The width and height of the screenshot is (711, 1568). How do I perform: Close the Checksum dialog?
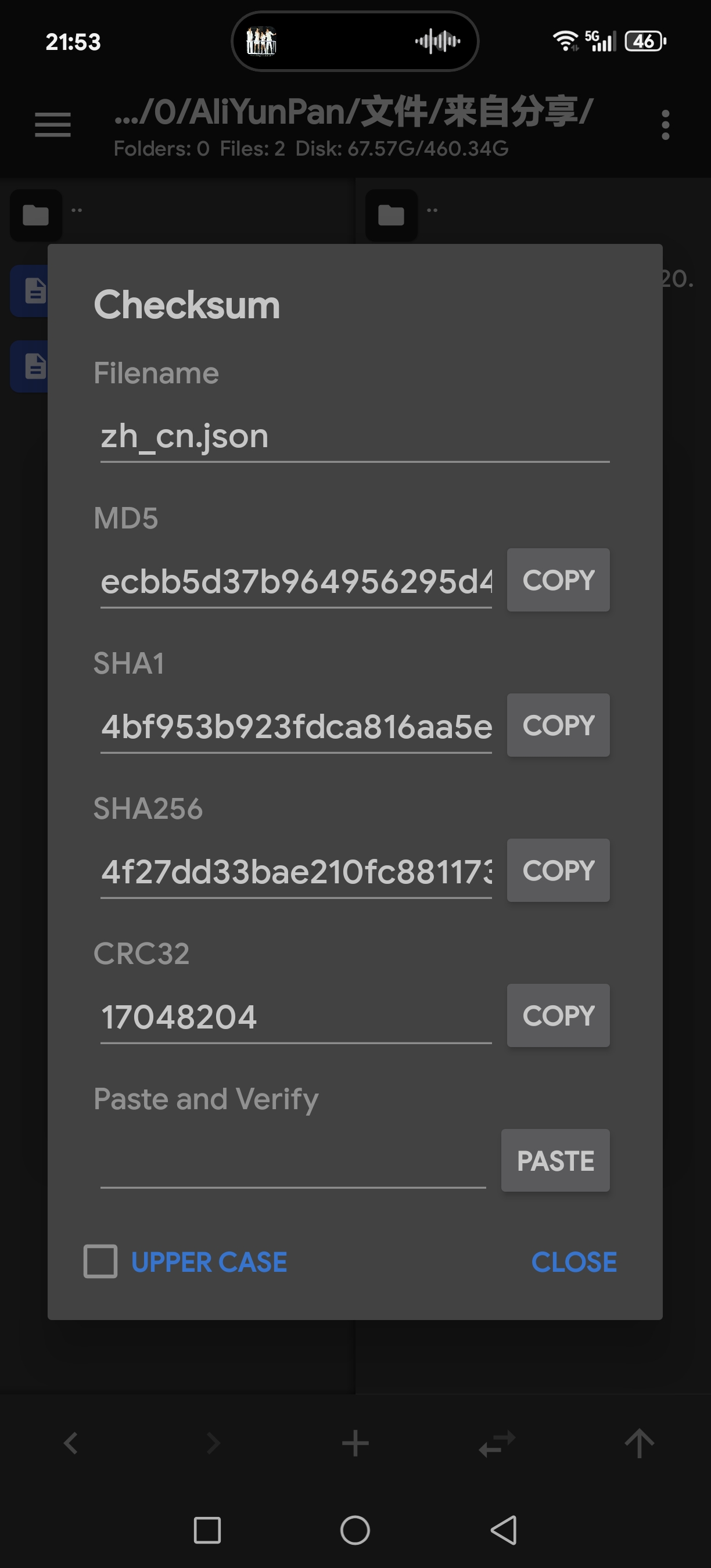point(574,1262)
